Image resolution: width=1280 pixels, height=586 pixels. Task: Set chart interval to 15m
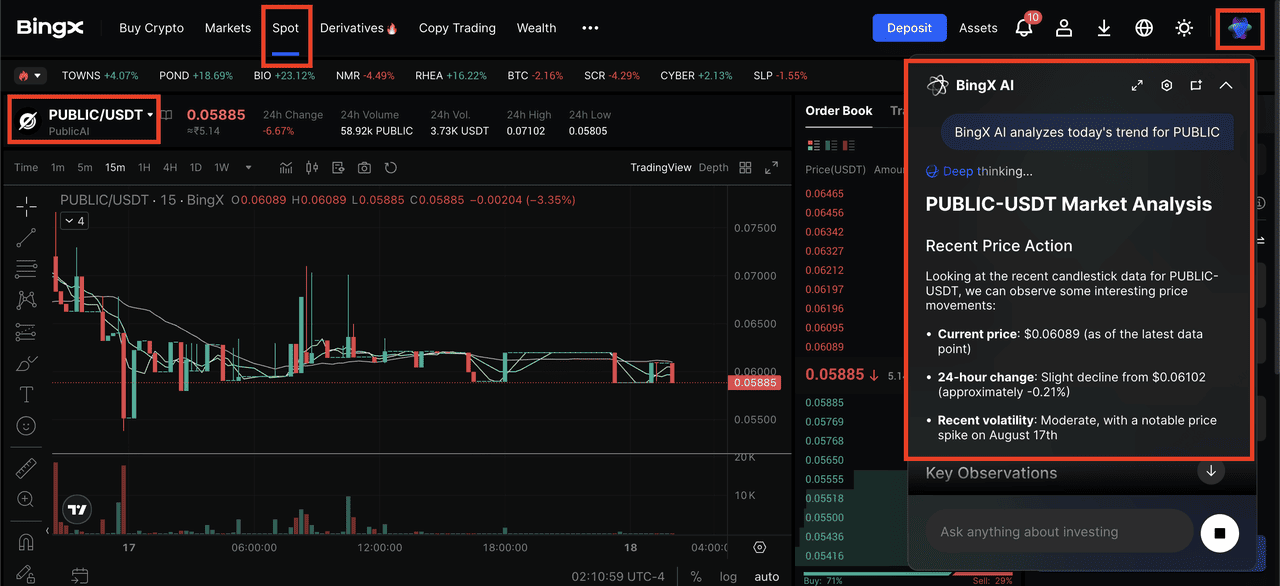(115, 167)
